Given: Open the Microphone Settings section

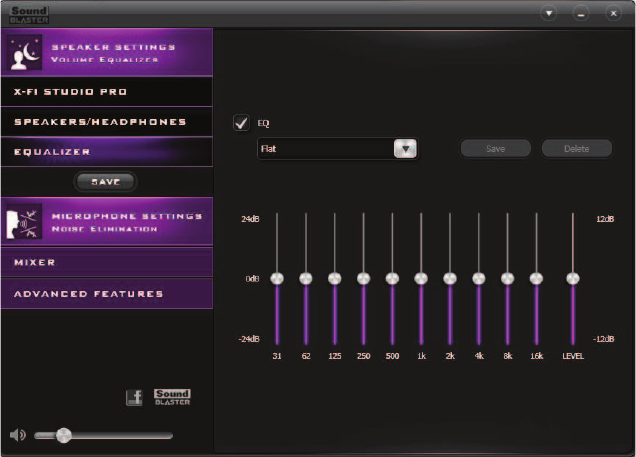Looking at the screenshot, I should tap(107, 221).
